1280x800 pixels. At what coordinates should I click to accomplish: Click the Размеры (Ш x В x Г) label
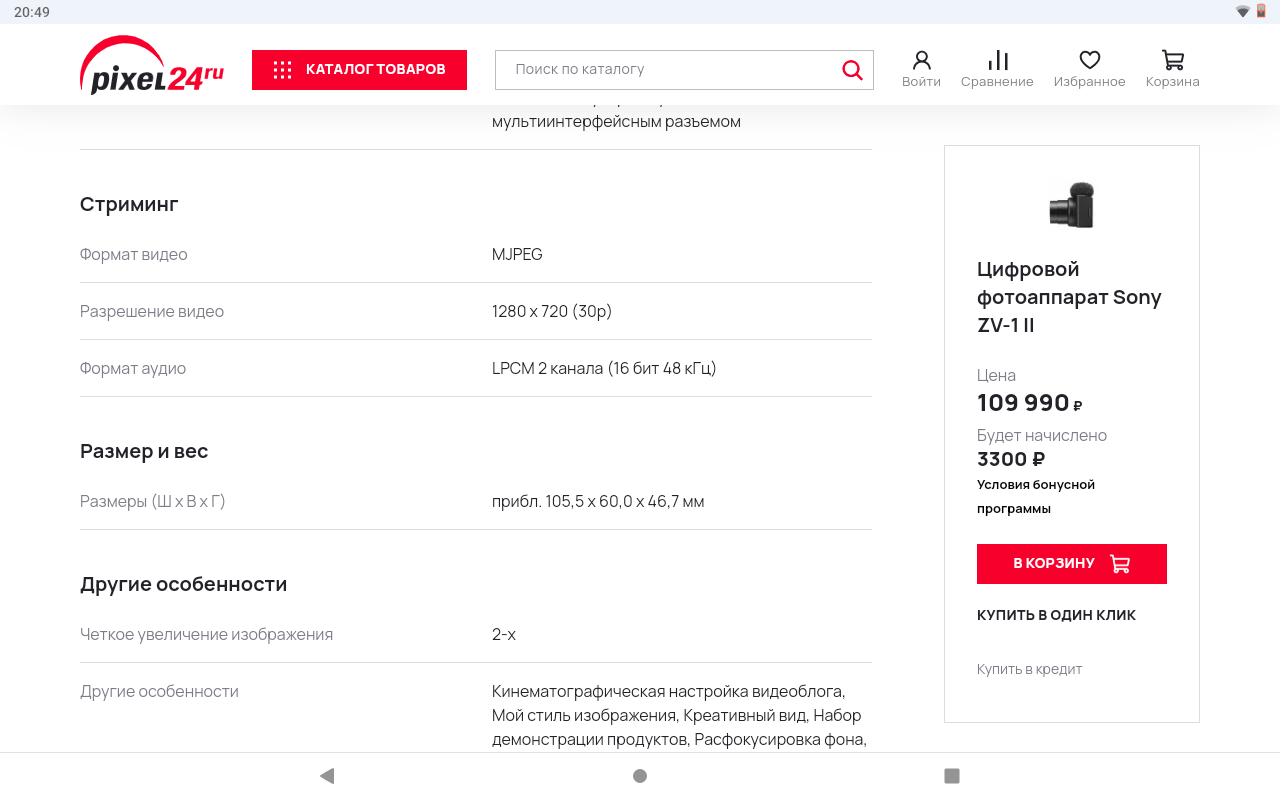(153, 501)
